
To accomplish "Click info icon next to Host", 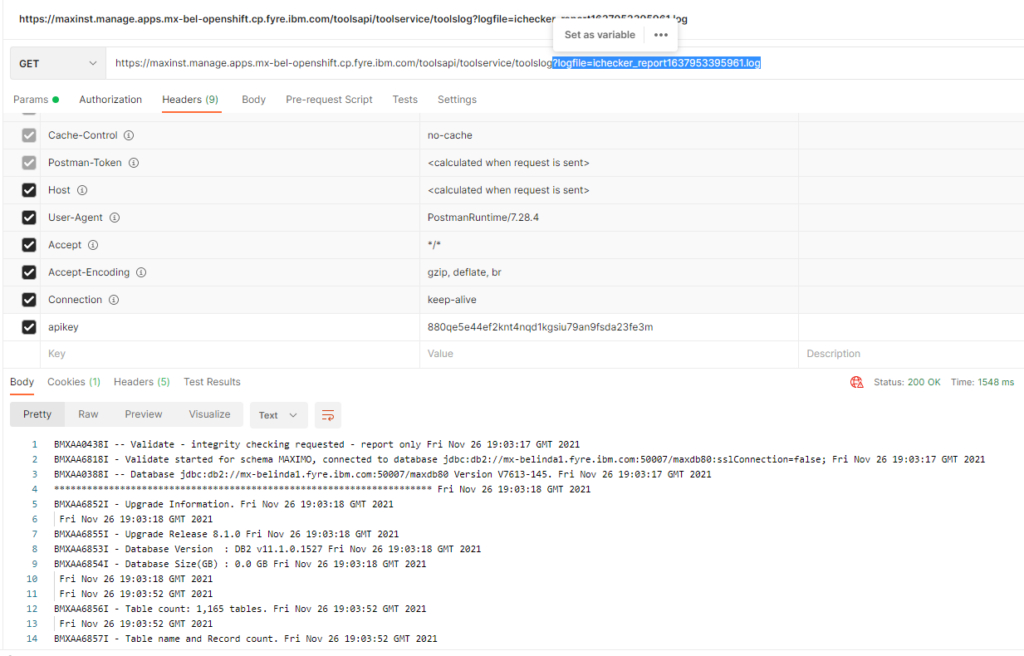I will (x=82, y=190).
